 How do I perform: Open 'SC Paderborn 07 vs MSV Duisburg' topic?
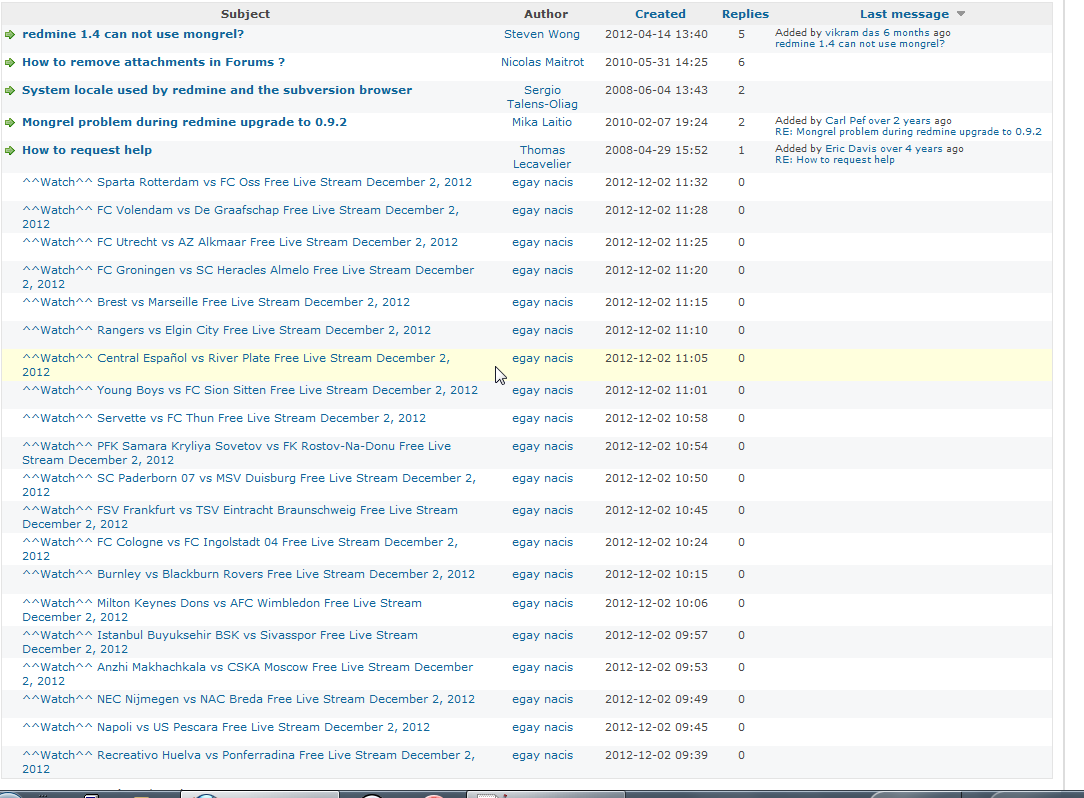[x=249, y=485]
